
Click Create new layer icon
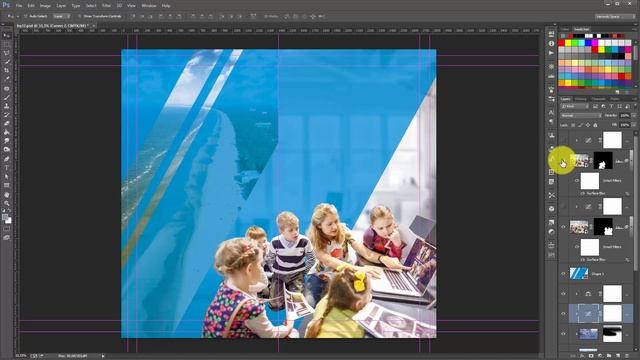click(618, 356)
